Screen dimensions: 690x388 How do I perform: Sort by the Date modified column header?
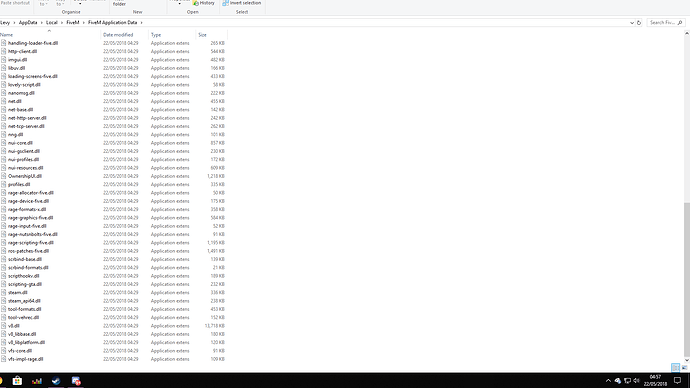click(118, 35)
